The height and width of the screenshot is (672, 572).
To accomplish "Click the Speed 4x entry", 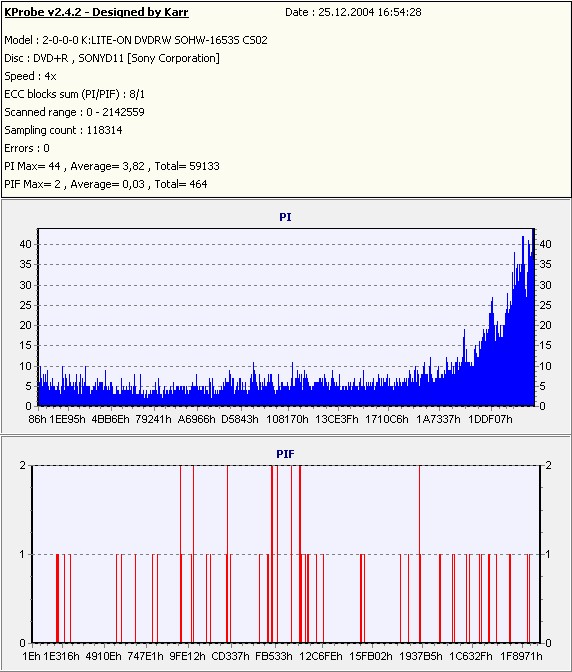I will point(30,76).
